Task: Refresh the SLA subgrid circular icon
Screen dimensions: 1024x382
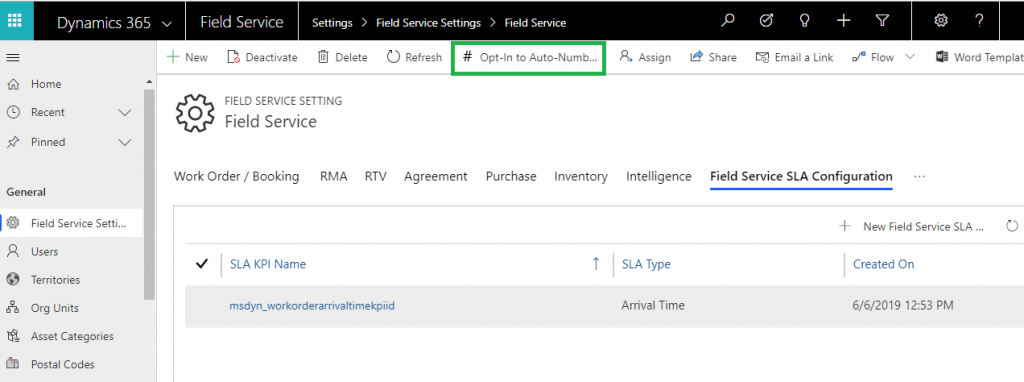Action: 1012,227
